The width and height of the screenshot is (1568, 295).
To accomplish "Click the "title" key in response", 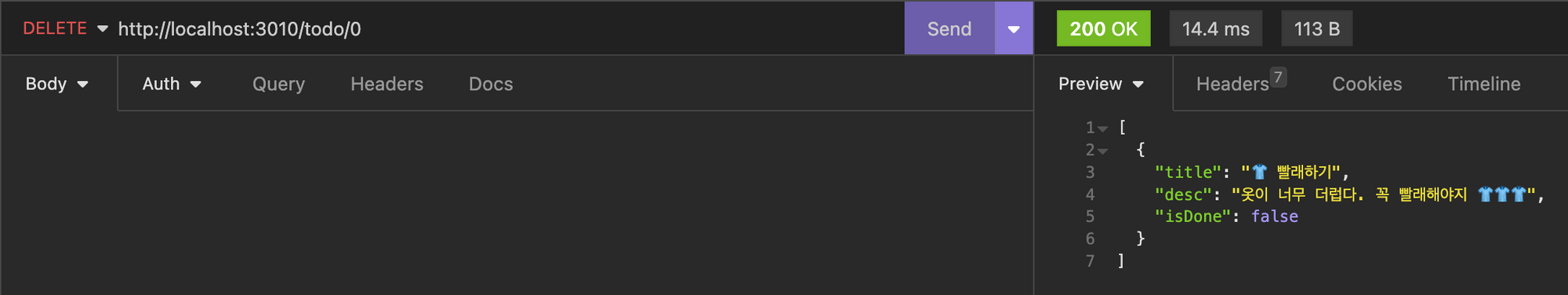I will coord(1189,172).
